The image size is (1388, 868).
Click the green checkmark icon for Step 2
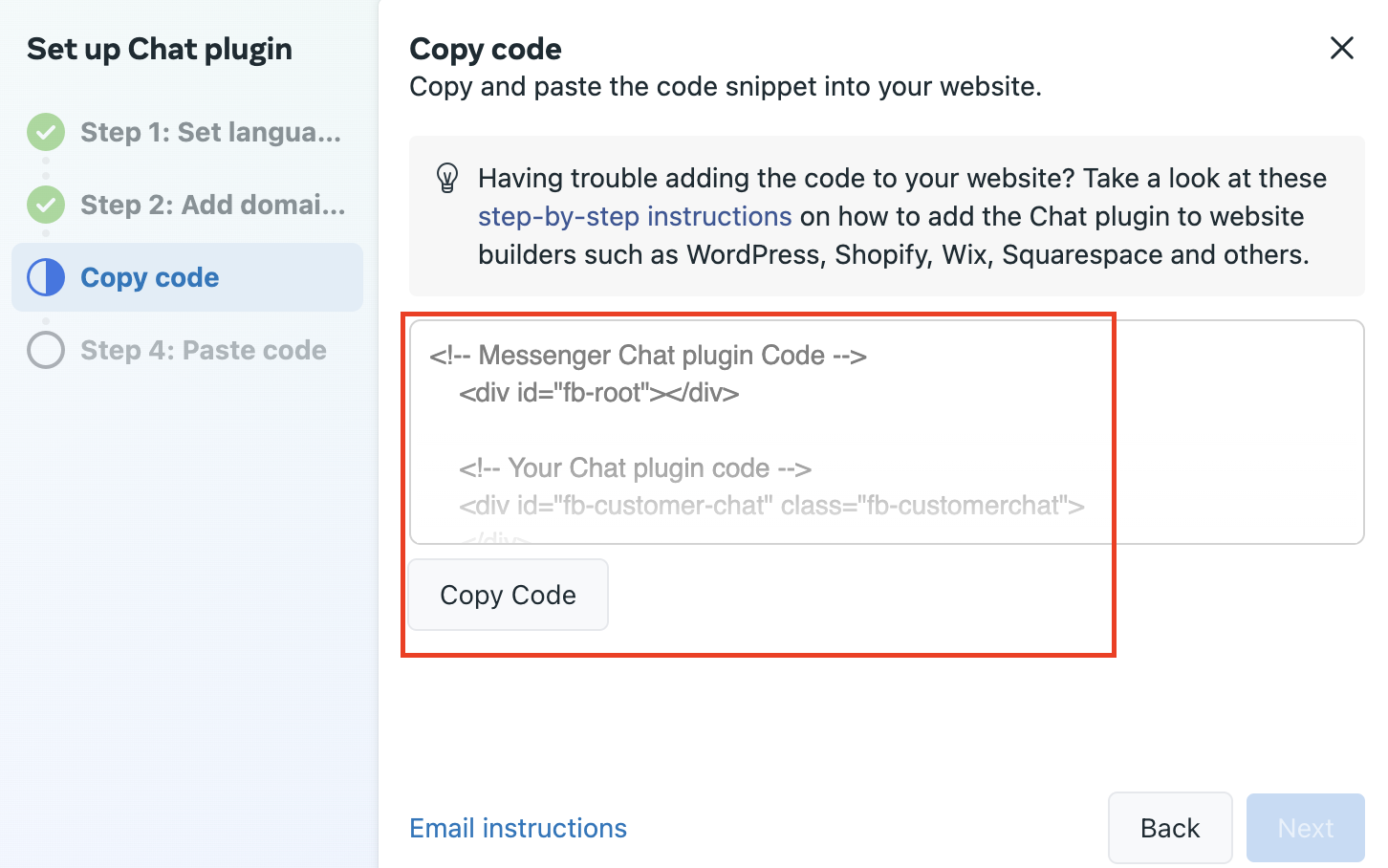(x=46, y=205)
